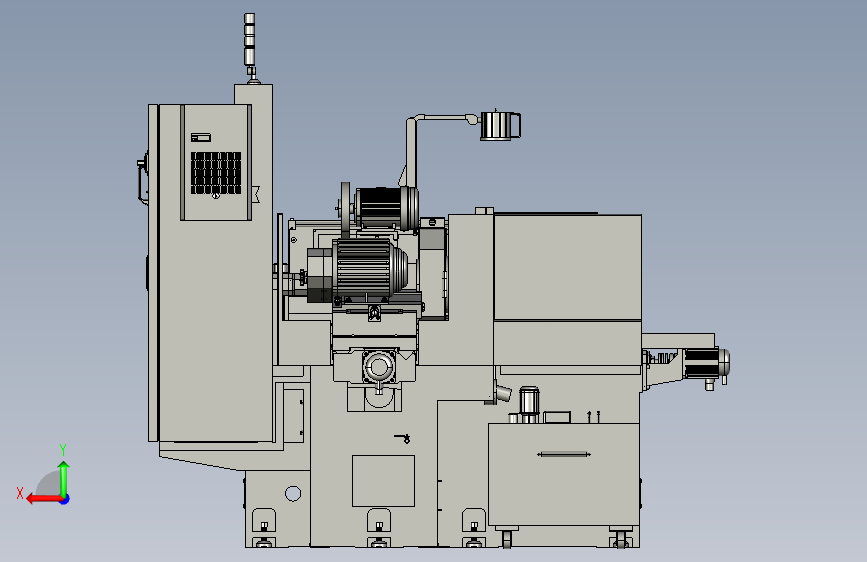Click the Y label of the axis triad
The height and width of the screenshot is (562, 867).
[x=63, y=449]
